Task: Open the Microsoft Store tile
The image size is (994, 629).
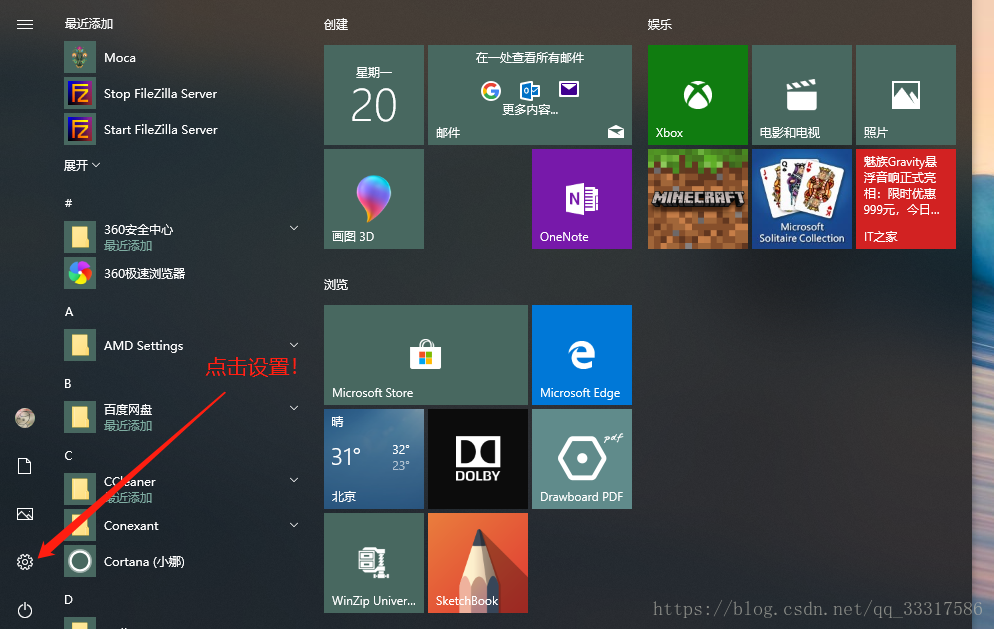Action: point(426,355)
